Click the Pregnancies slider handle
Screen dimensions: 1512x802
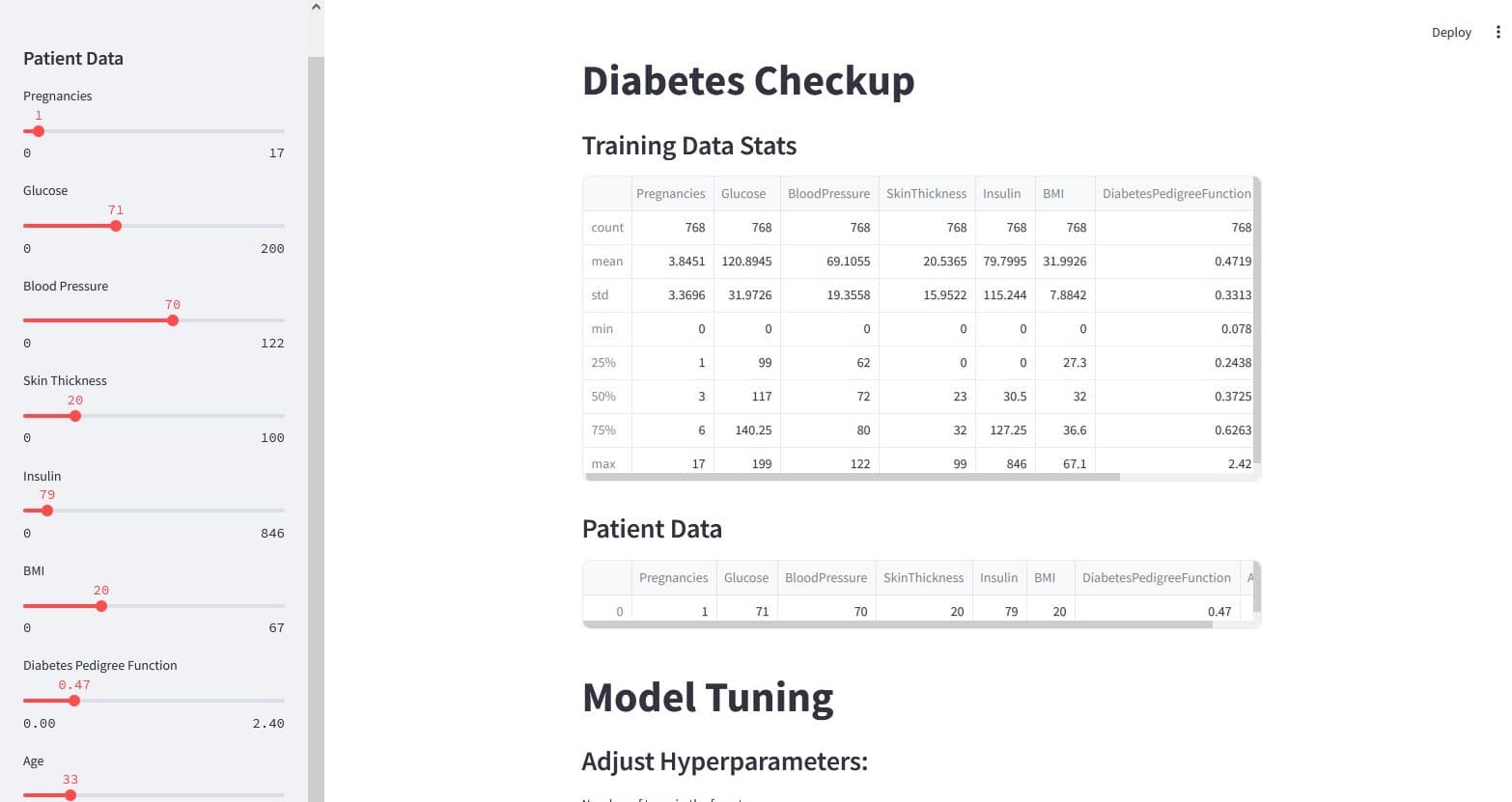pyautogui.click(x=39, y=131)
